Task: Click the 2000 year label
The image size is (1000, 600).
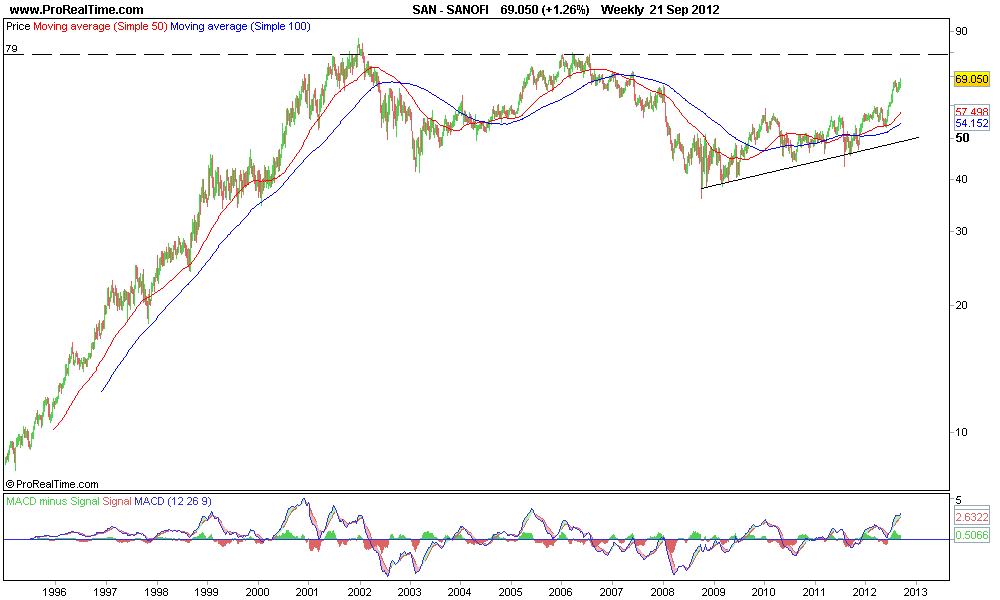Action: pyautogui.click(x=258, y=592)
